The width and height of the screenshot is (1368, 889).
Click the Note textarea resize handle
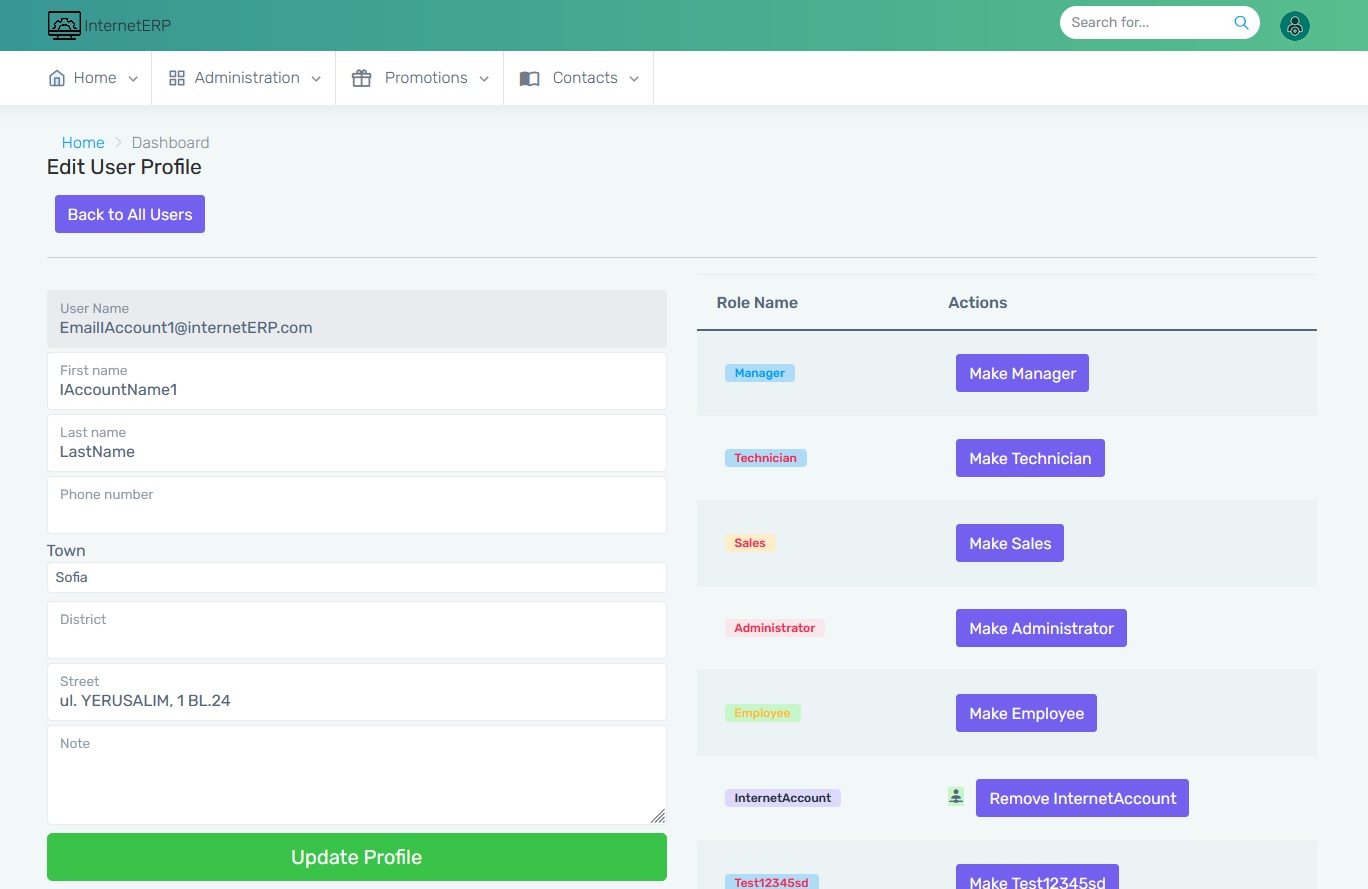[658, 816]
